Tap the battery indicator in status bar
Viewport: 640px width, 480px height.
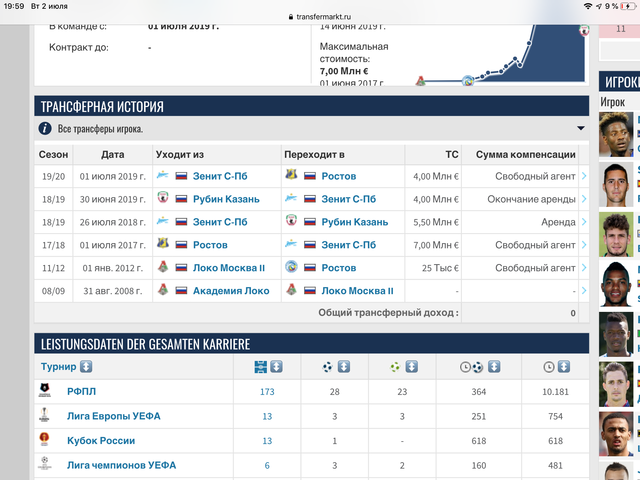click(x=627, y=6)
